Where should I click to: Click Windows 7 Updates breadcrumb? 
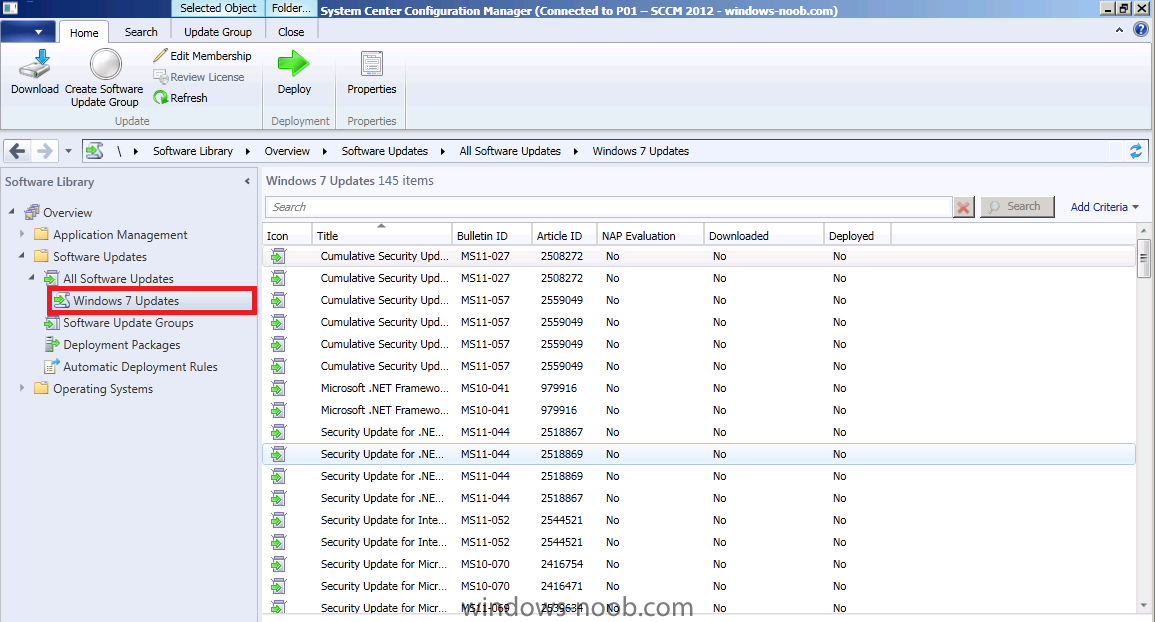point(641,151)
